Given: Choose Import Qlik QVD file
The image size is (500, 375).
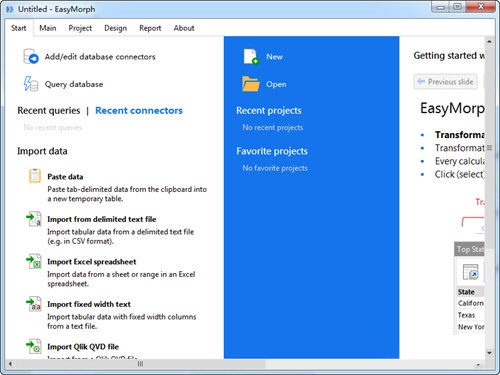Looking at the screenshot, I should click(x=83, y=347).
